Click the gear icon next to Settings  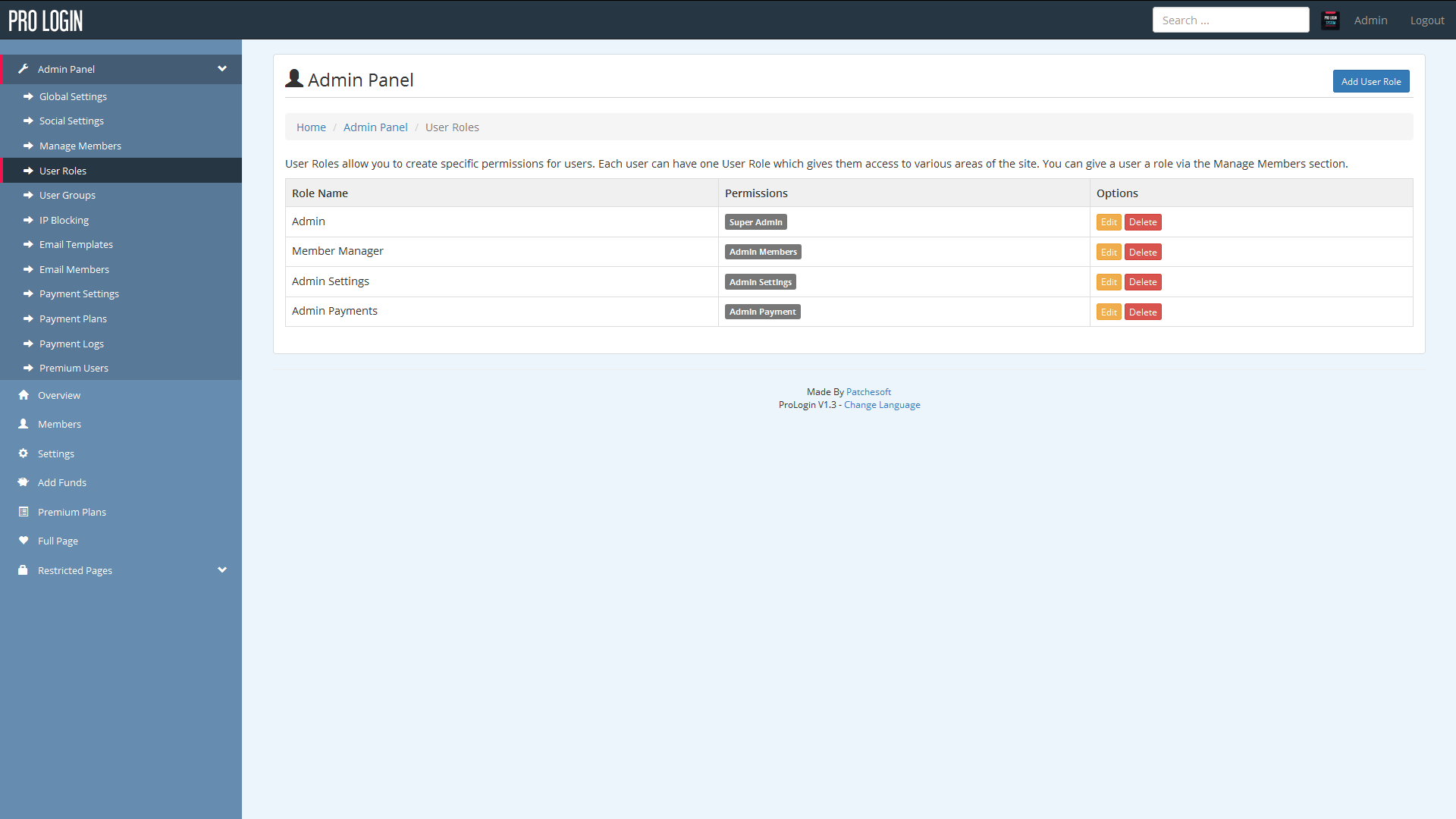pyautogui.click(x=24, y=453)
